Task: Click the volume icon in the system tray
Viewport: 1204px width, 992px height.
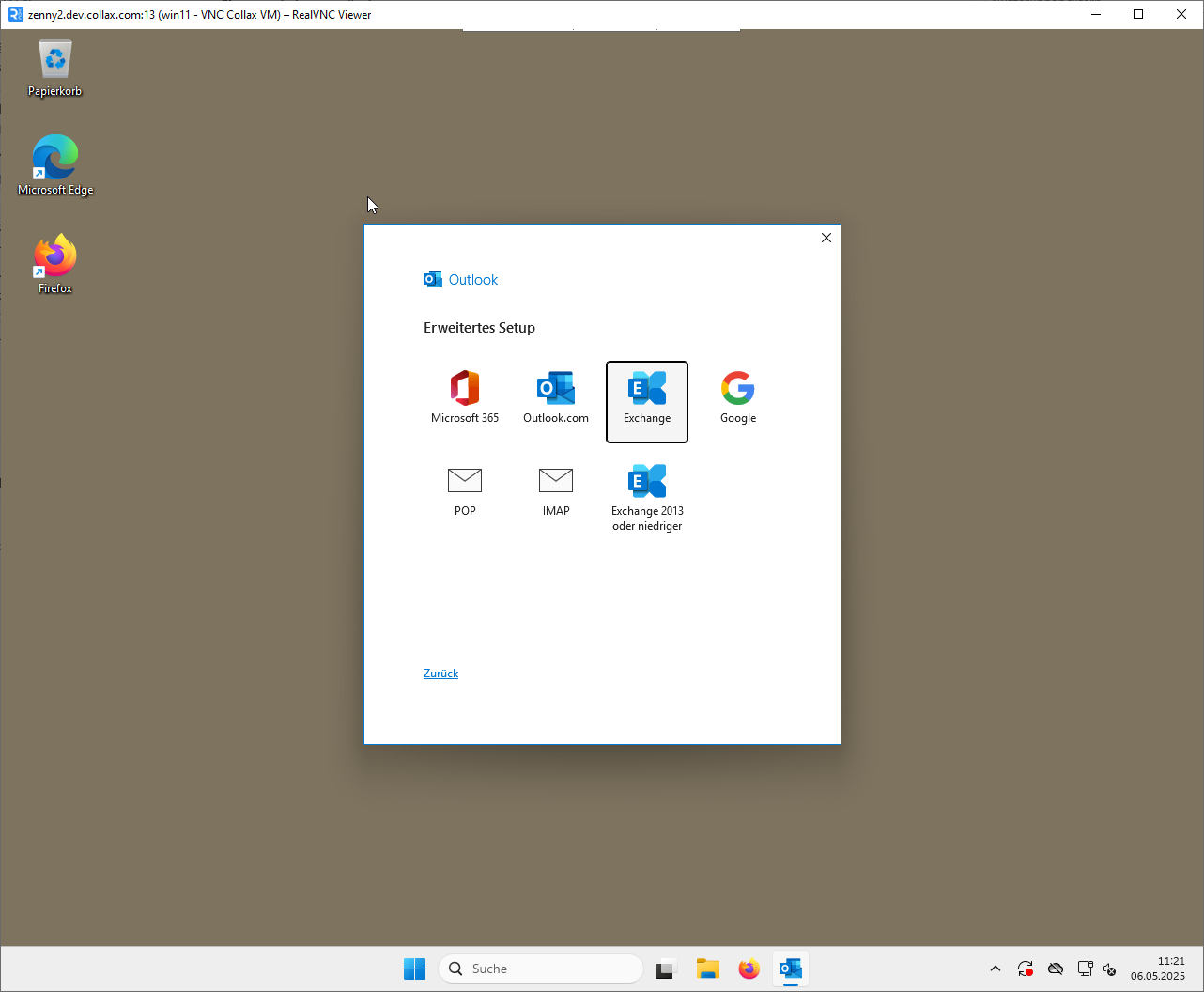Action: [x=1109, y=969]
